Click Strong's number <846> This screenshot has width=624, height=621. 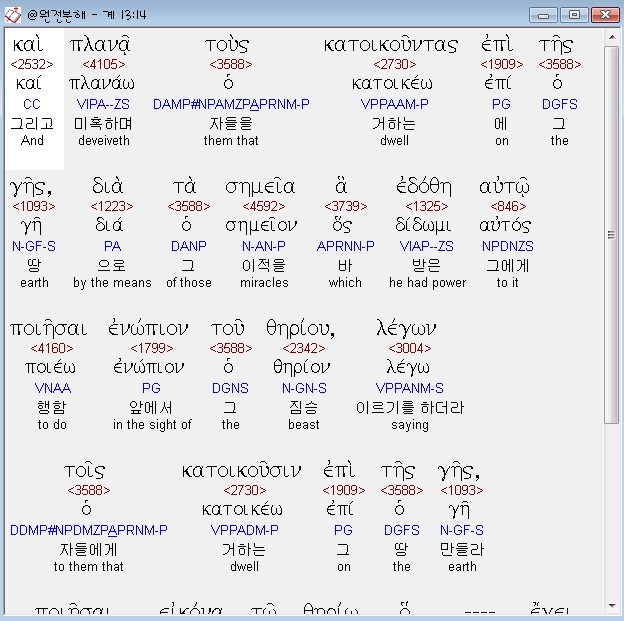(508, 206)
